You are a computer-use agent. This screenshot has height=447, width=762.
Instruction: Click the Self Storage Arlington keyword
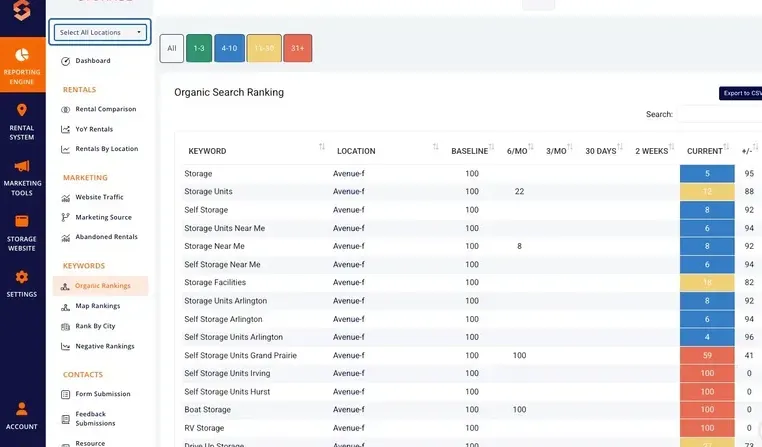(x=223, y=319)
